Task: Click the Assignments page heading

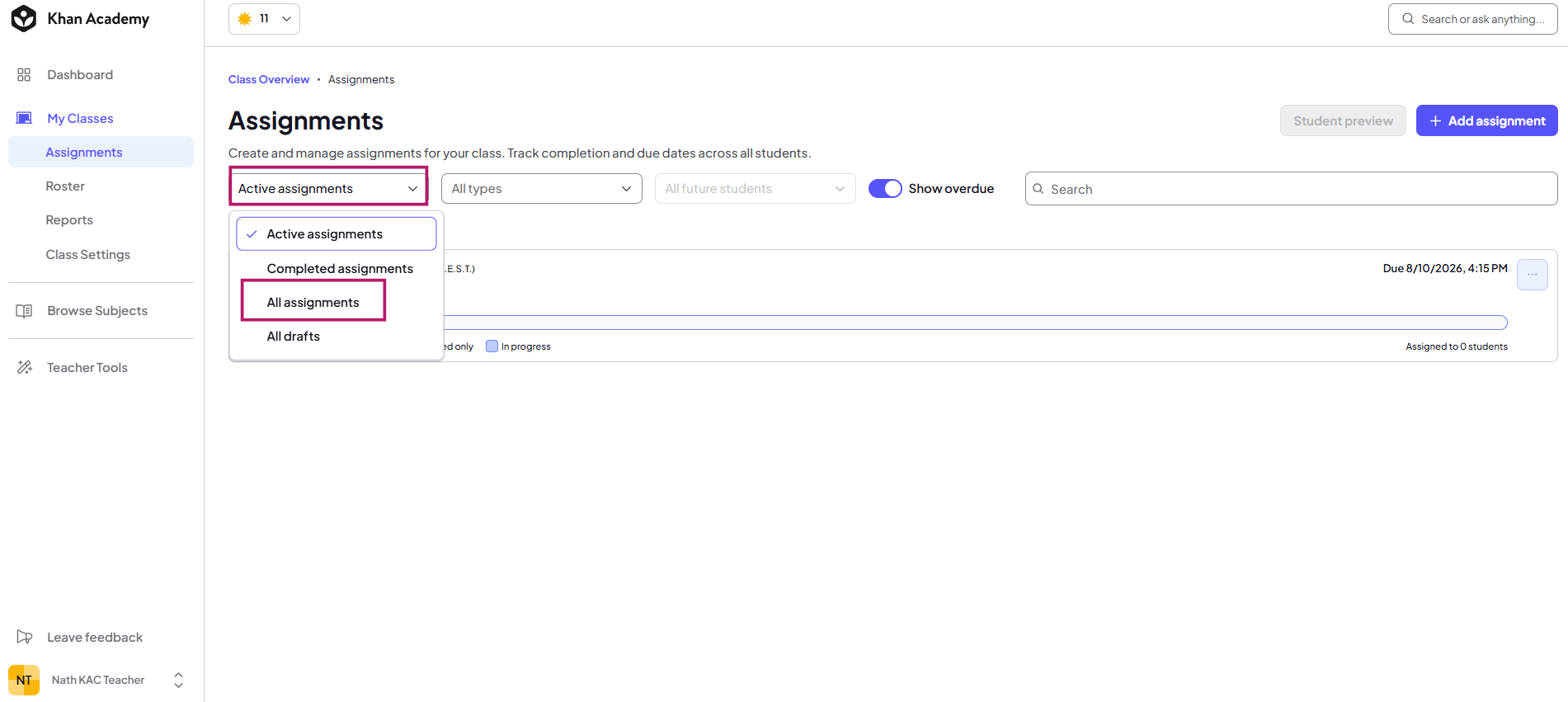Action: tap(306, 121)
